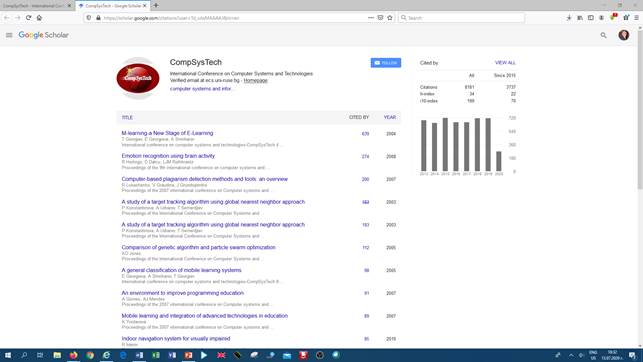Open Emotion recognition using brain activity paper

168,156
